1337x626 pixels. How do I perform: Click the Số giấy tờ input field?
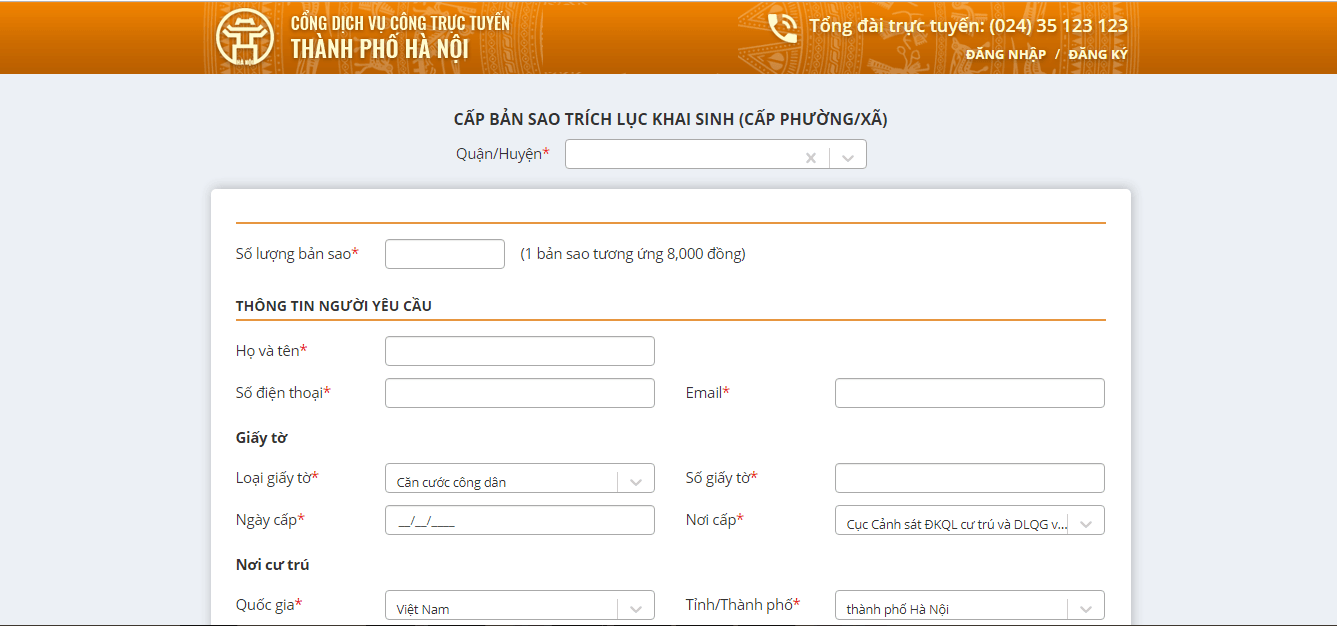(x=969, y=478)
